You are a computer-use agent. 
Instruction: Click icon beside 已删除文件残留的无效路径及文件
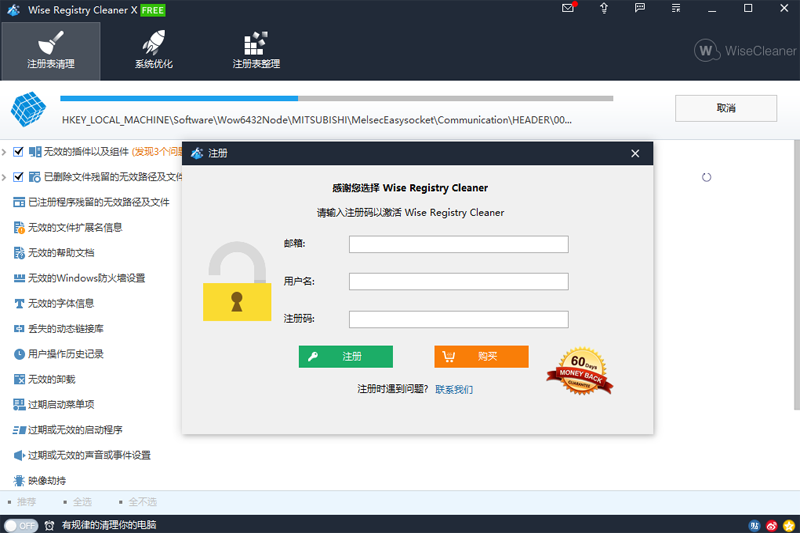pos(35,177)
